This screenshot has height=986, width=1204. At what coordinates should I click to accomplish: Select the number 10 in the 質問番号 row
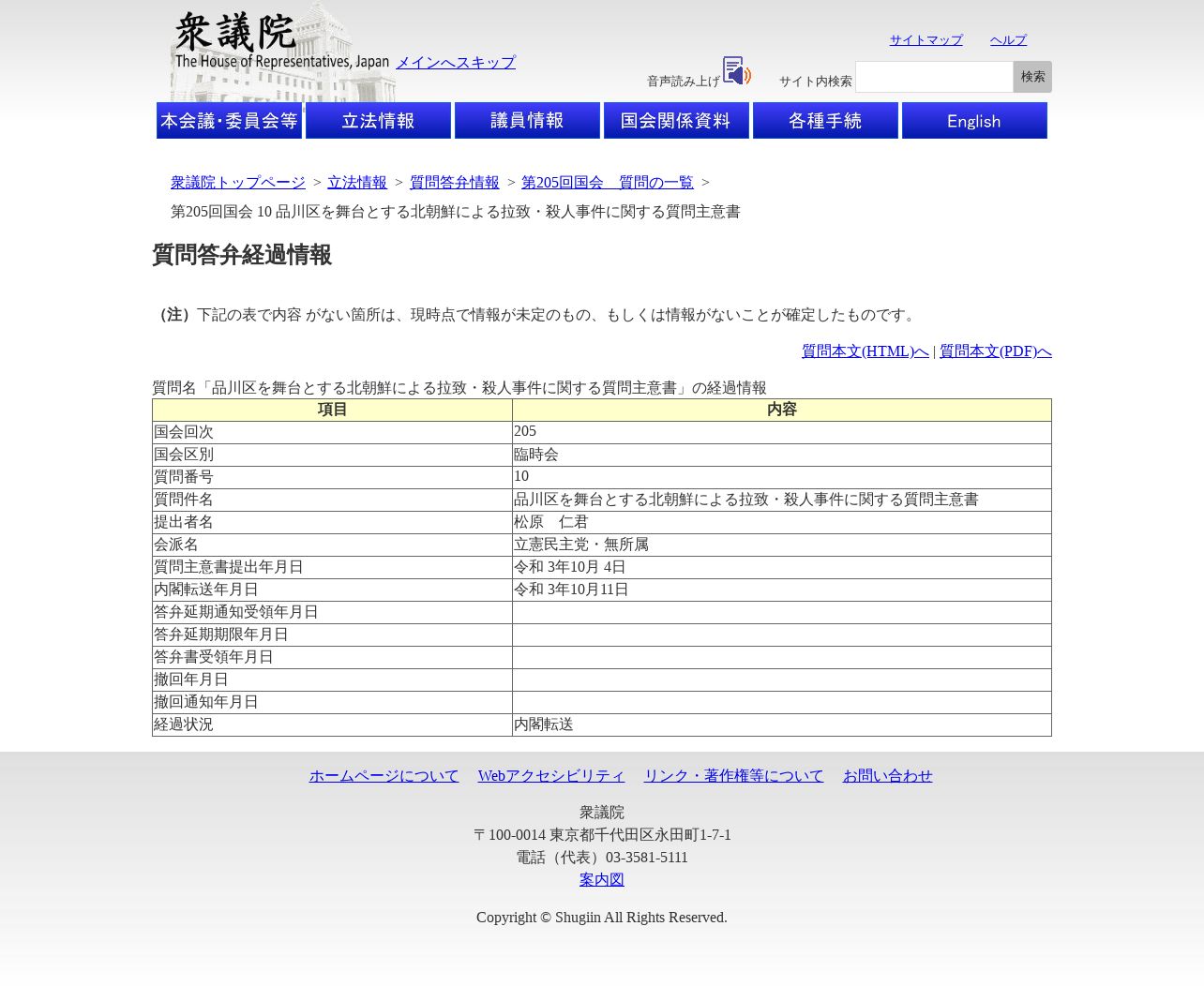pyautogui.click(x=782, y=477)
